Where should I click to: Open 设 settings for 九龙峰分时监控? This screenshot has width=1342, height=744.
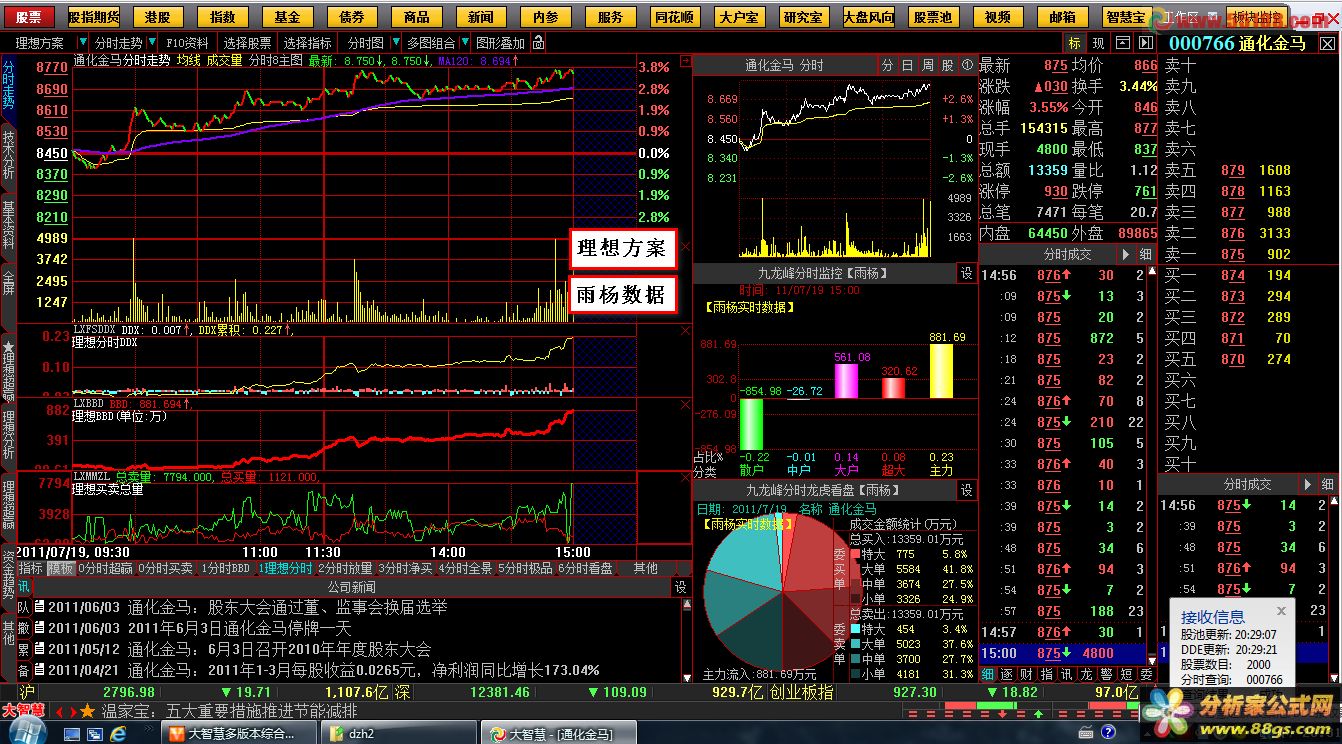(966, 273)
